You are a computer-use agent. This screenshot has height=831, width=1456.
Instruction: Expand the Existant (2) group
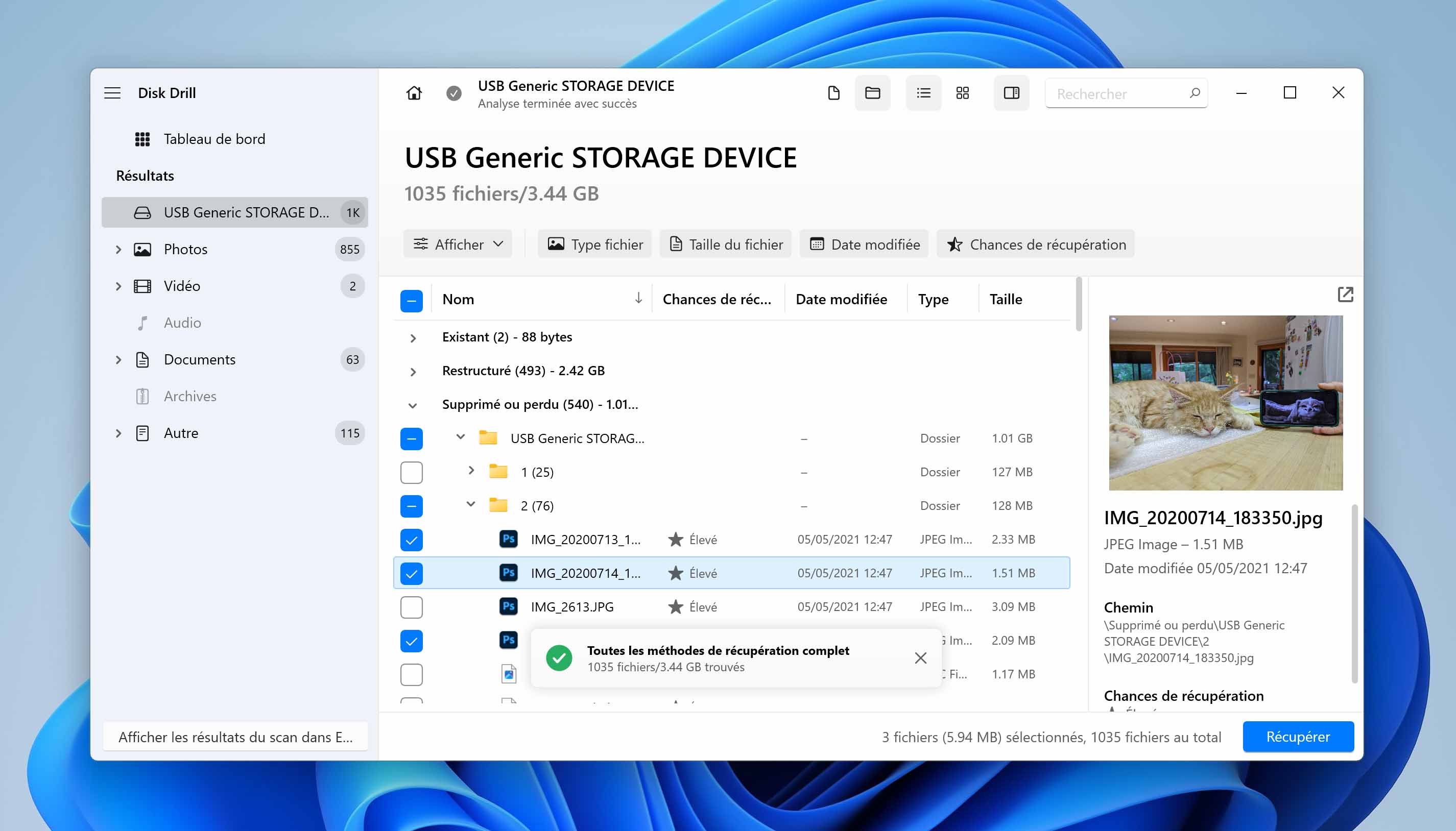[413, 338]
